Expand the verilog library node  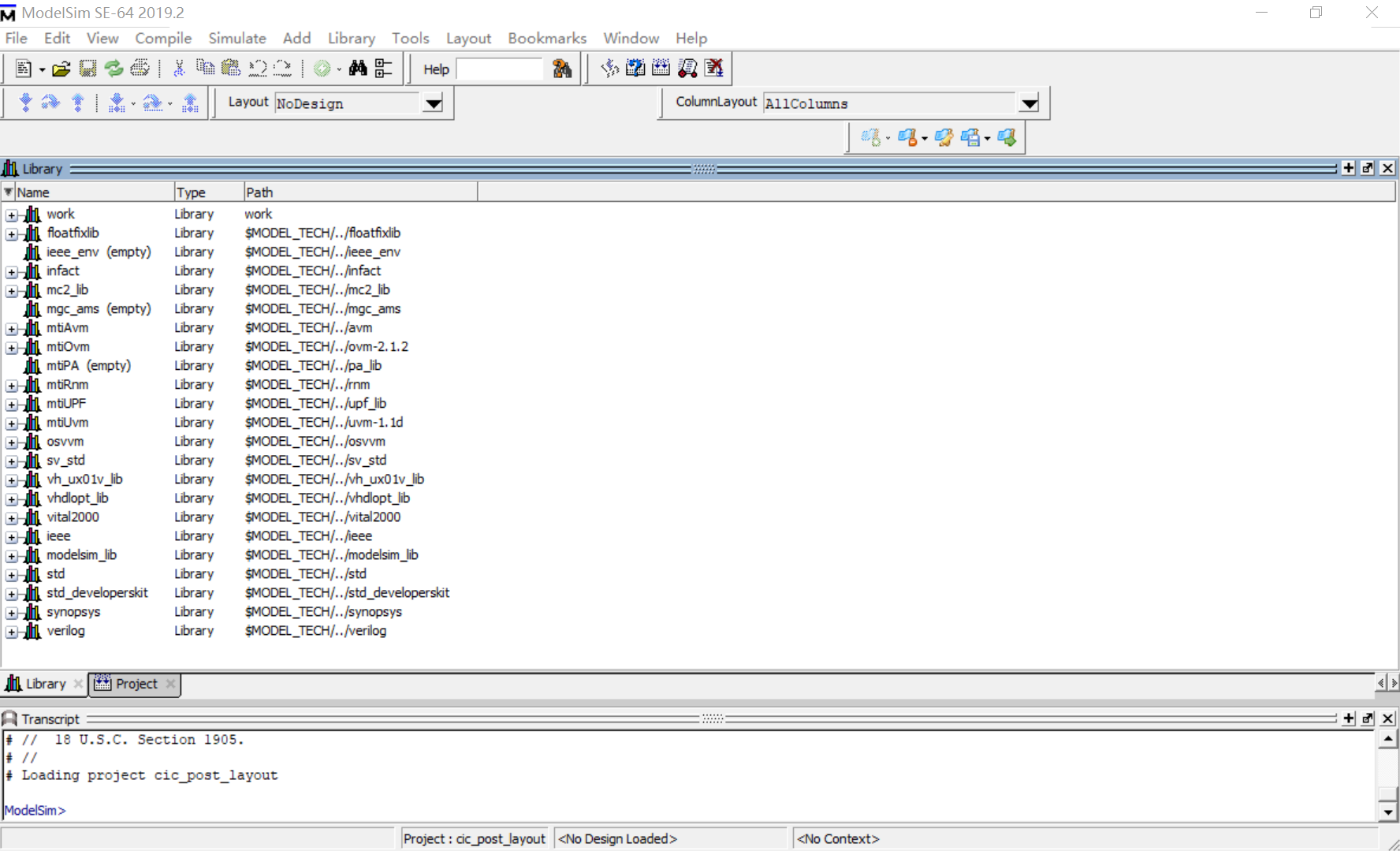click(x=12, y=631)
